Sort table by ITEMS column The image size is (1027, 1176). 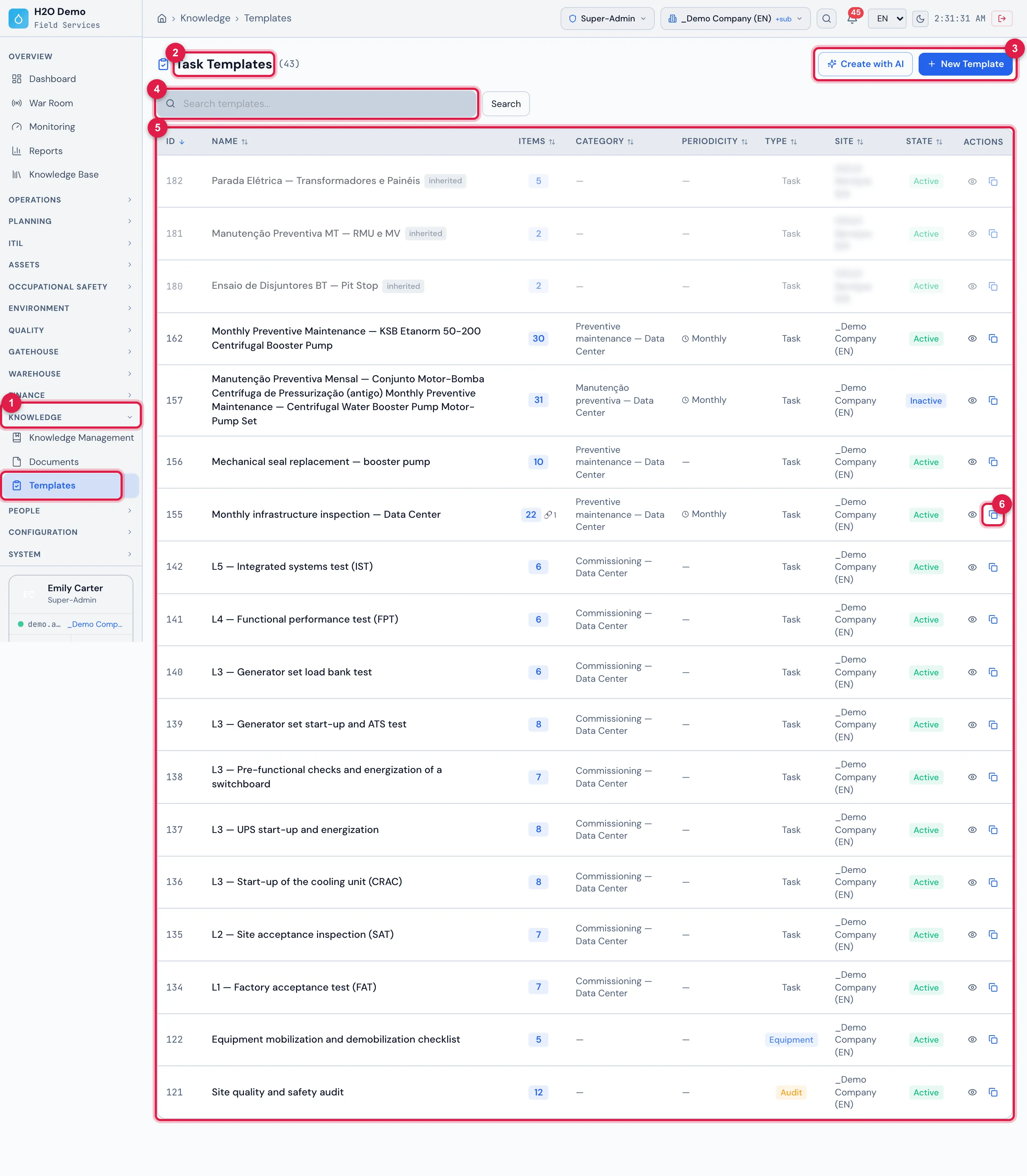pyautogui.click(x=536, y=142)
